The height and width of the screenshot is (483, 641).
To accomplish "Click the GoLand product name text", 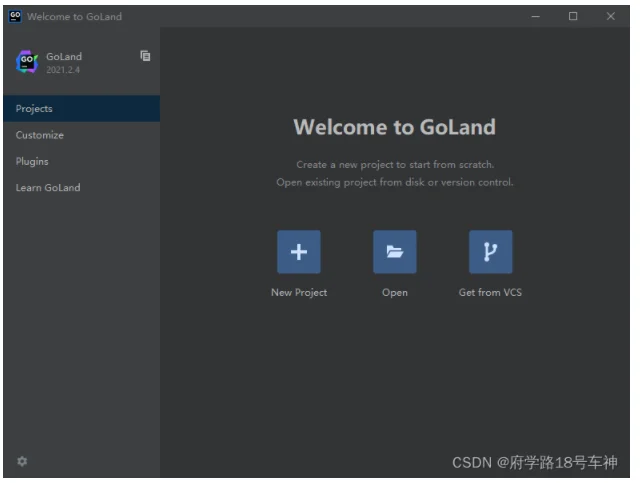I will (x=64, y=56).
